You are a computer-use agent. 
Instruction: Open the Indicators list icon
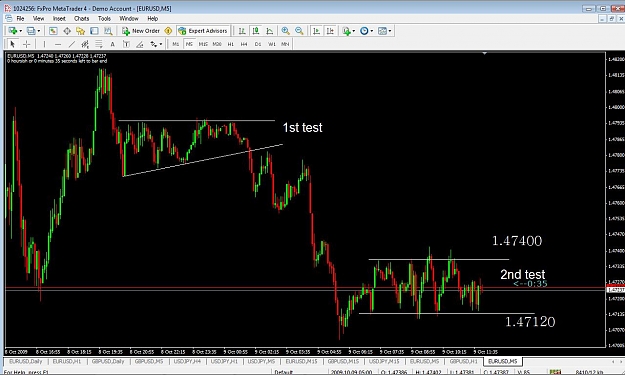(346, 31)
